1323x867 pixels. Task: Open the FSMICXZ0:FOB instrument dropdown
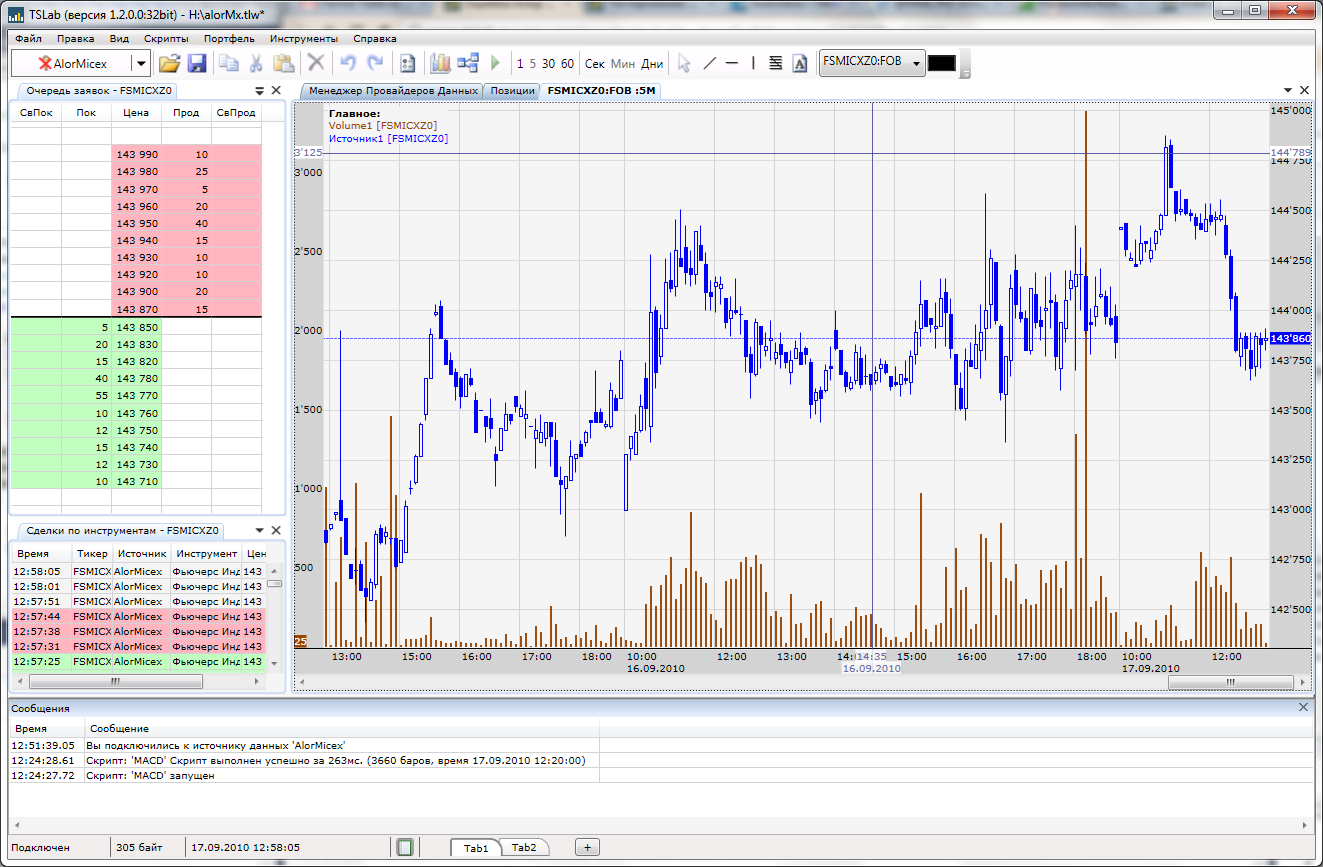coord(918,62)
